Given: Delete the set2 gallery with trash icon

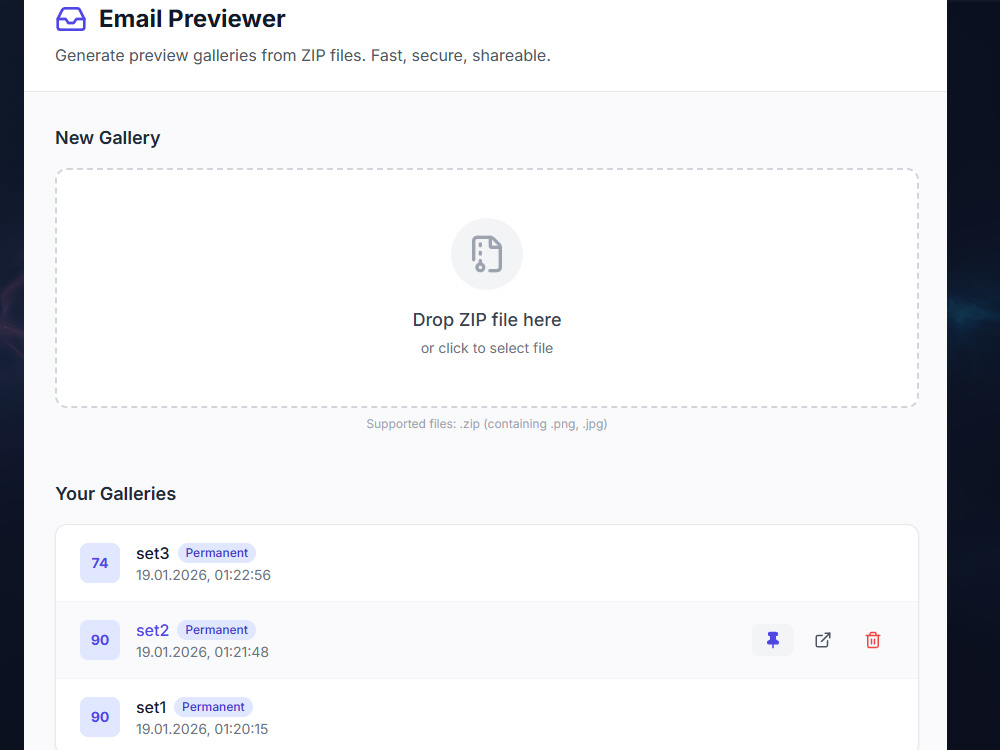Looking at the screenshot, I should click(872, 640).
